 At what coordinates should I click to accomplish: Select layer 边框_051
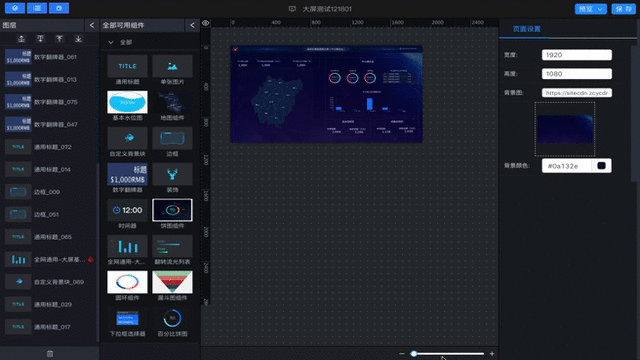click(x=49, y=214)
